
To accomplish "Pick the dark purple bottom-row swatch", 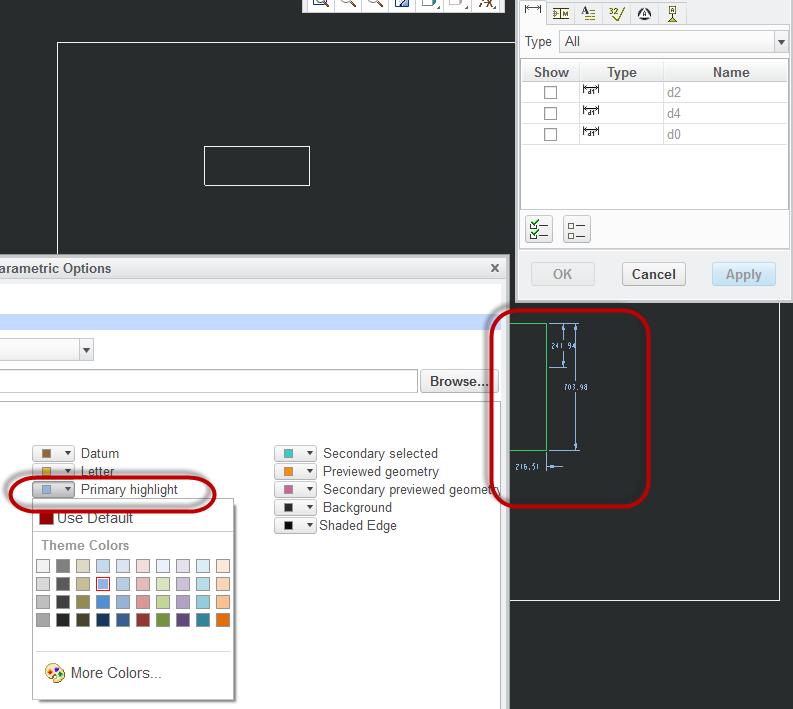I will pos(183,620).
